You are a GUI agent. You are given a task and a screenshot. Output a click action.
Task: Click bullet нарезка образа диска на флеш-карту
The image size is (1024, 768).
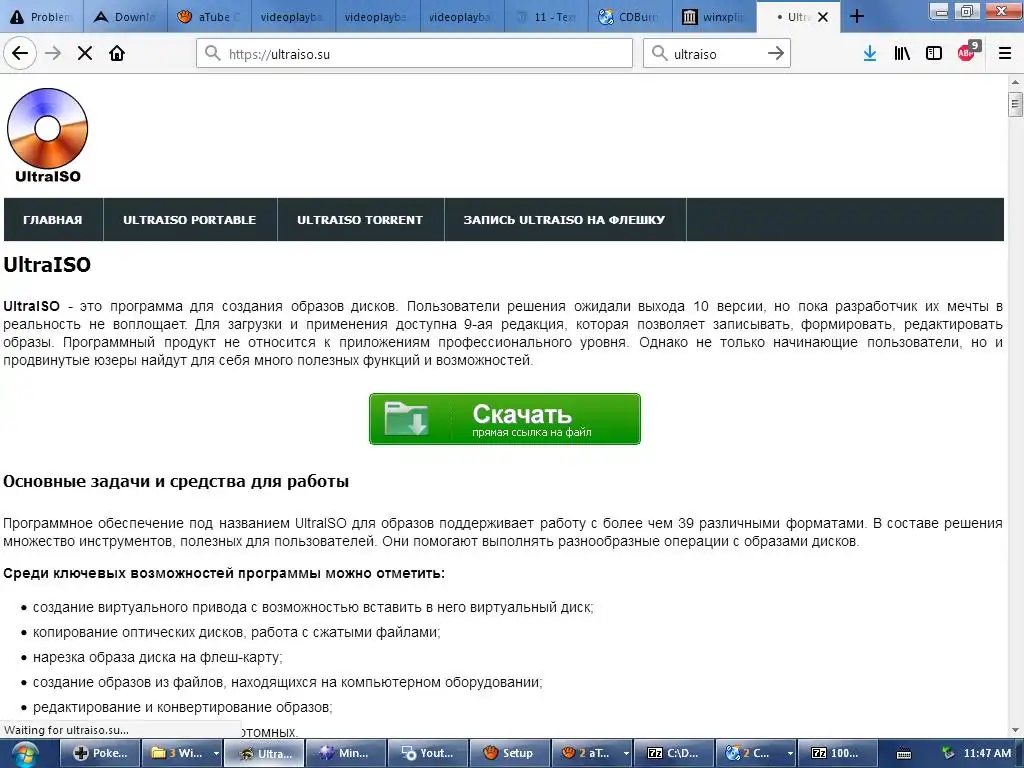pyautogui.click(x=157, y=657)
